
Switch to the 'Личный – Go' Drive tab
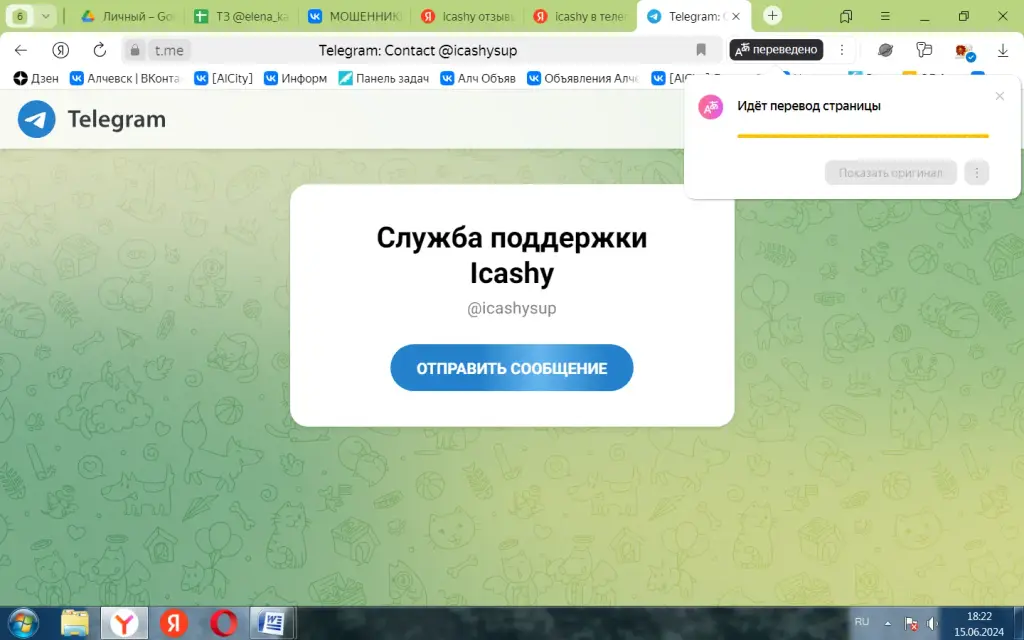(x=127, y=16)
